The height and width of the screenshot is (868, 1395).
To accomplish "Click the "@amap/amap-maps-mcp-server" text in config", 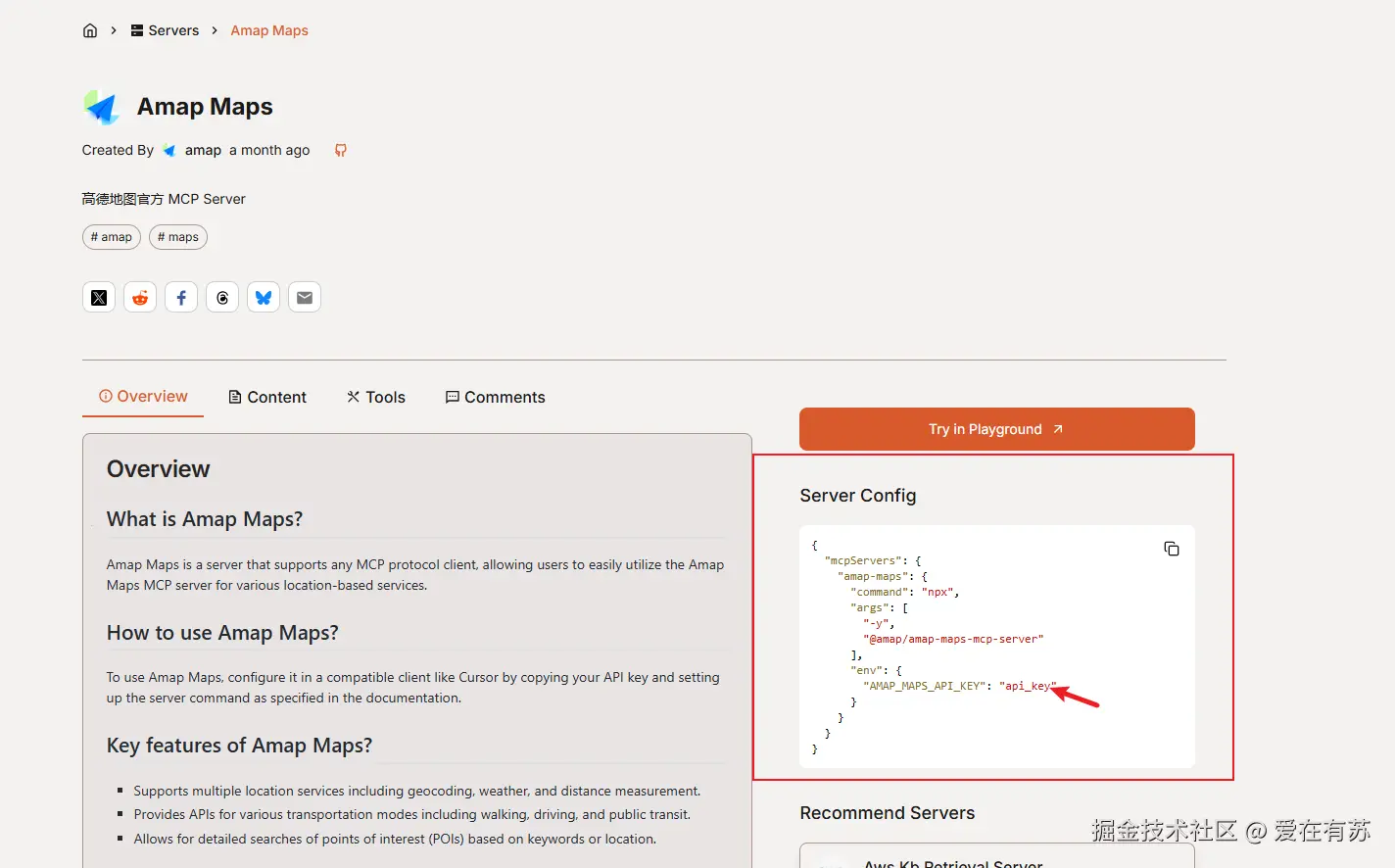I will click(x=953, y=639).
